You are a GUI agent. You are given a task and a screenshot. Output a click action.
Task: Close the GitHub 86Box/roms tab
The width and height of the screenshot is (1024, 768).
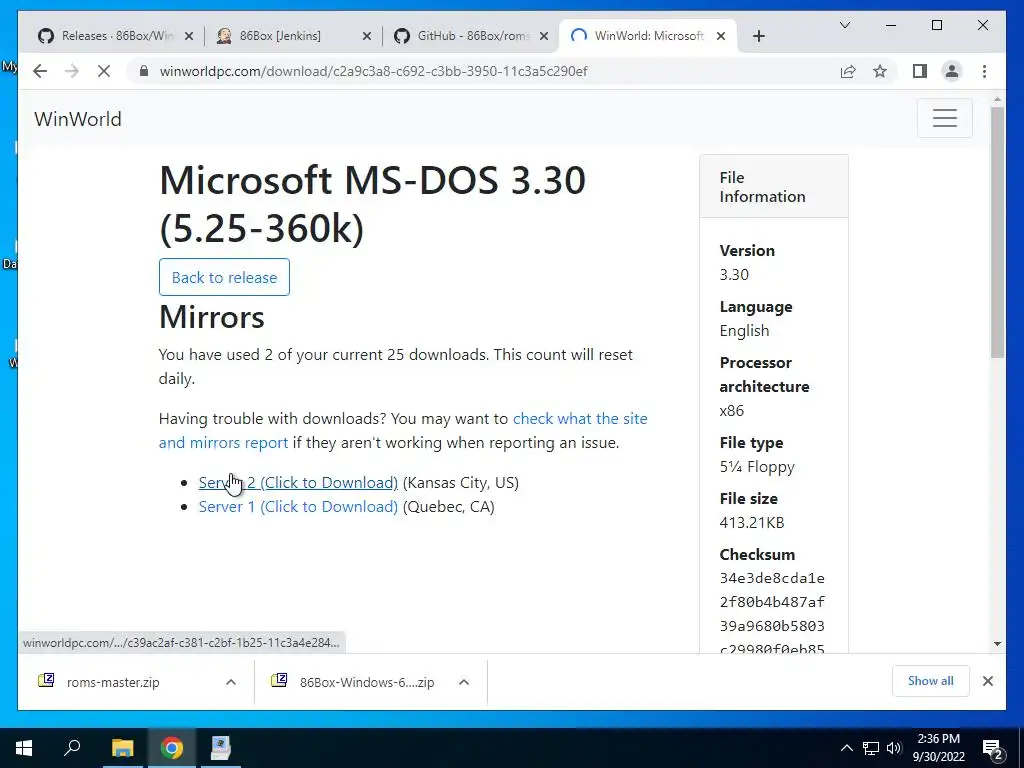(544, 36)
